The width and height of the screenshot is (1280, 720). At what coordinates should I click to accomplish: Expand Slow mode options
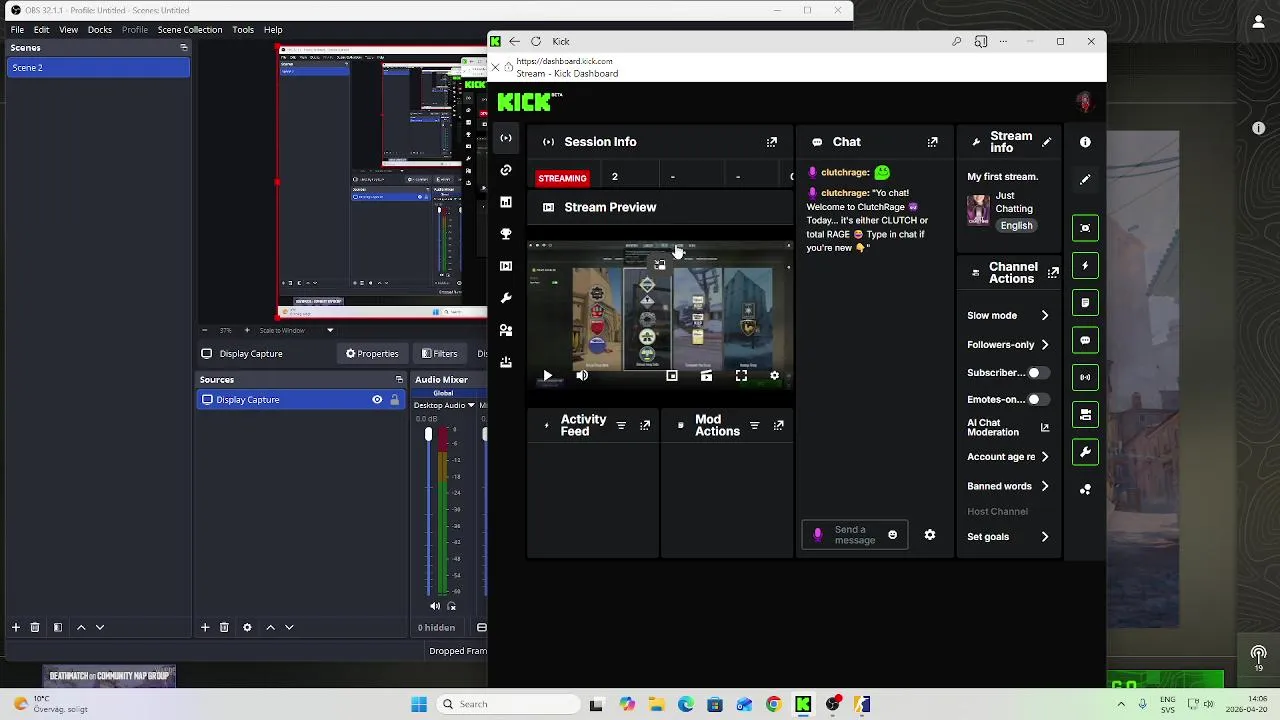pos(1045,316)
